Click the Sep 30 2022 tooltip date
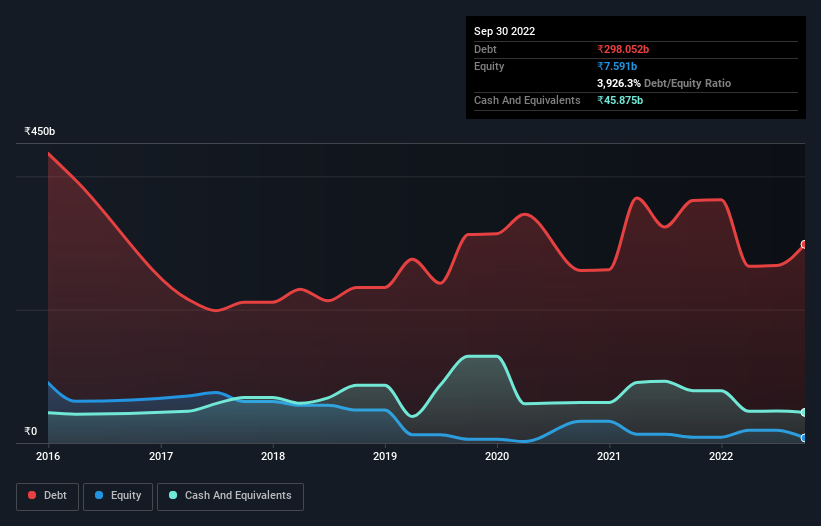The image size is (821, 526). tap(504, 31)
